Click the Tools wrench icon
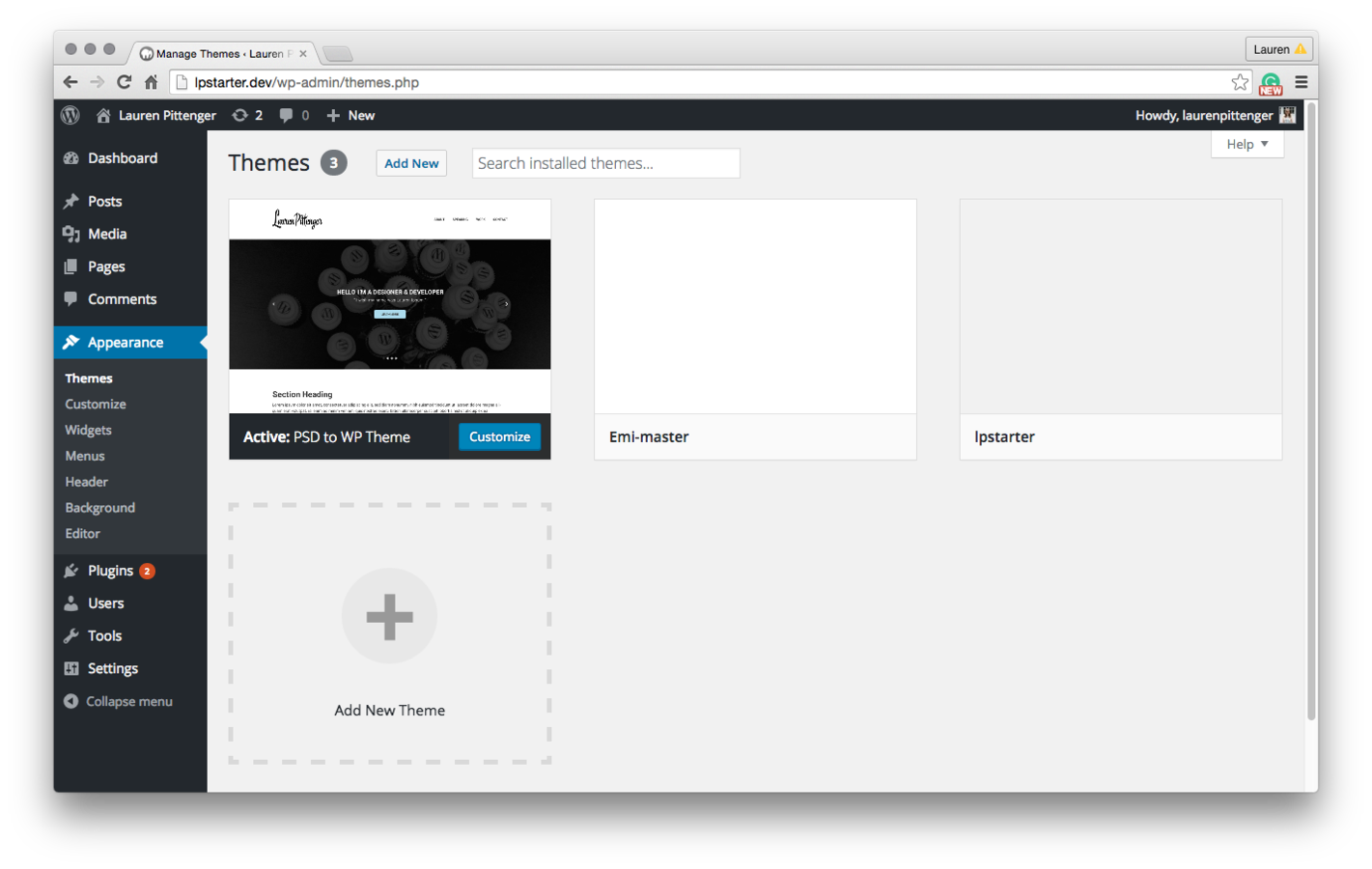This screenshot has height=869, width=1372. click(x=70, y=636)
